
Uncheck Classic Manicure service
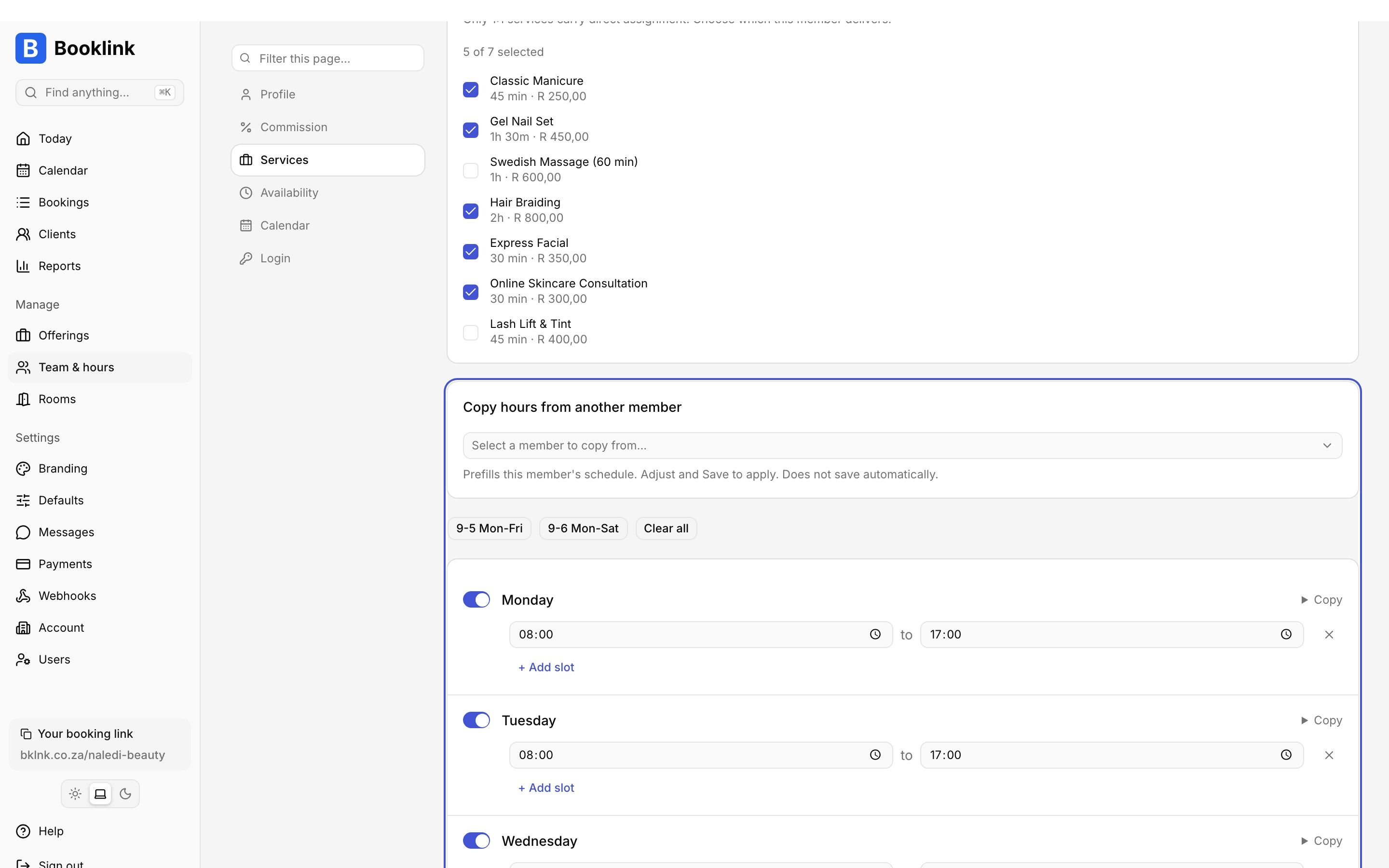[471, 90]
